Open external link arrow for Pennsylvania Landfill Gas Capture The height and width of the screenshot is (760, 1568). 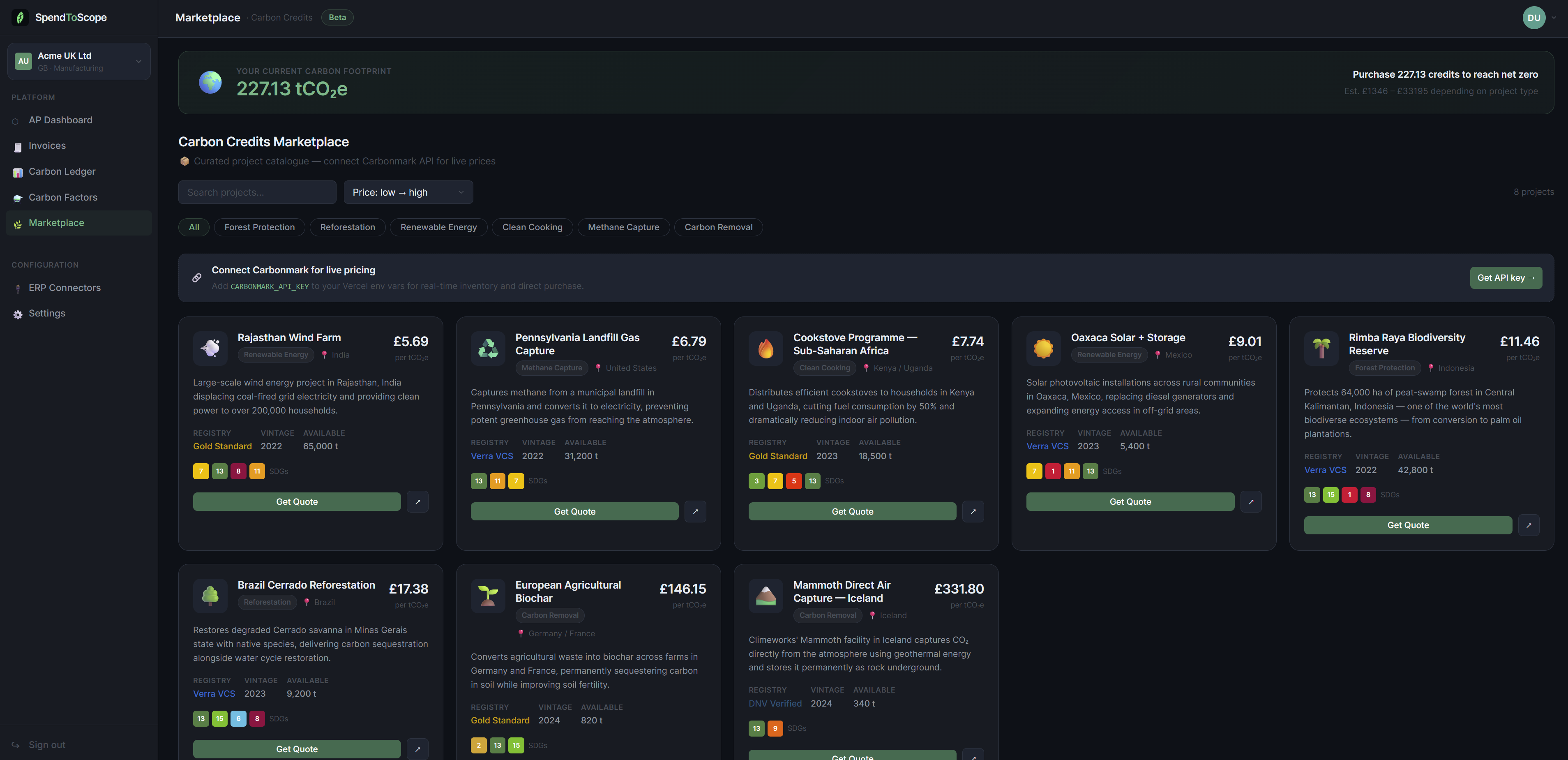[x=695, y=512]
